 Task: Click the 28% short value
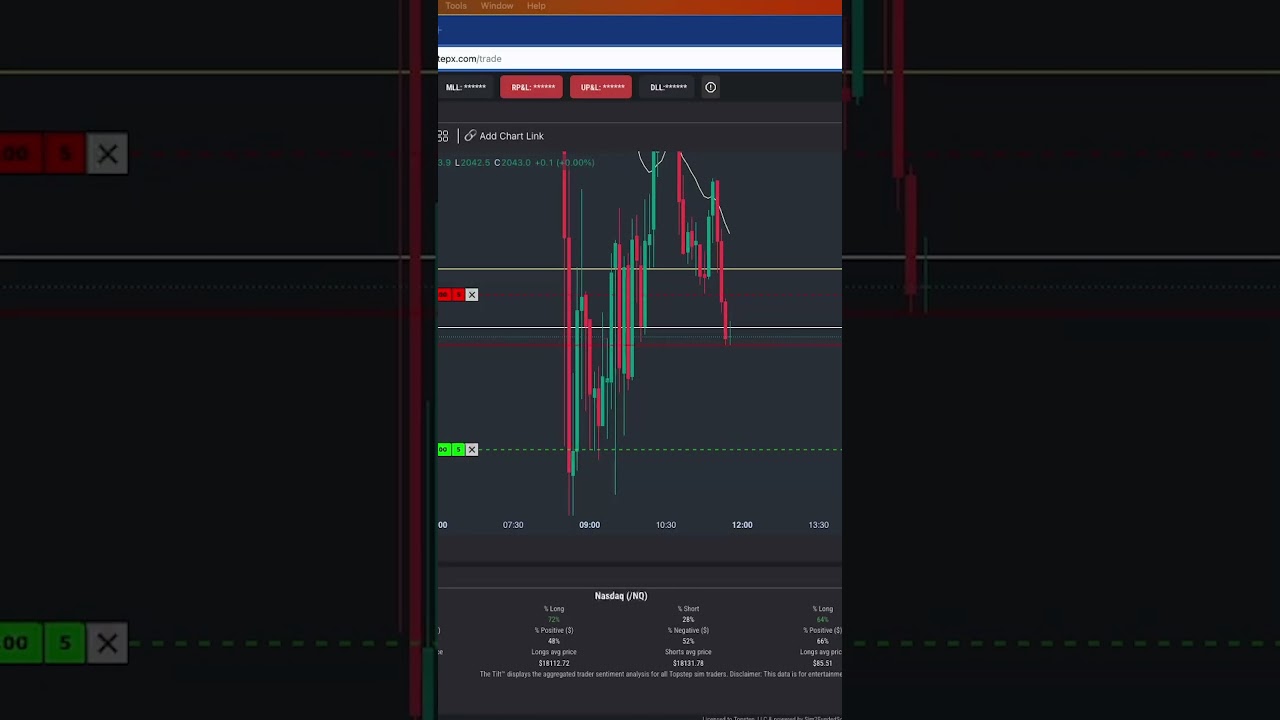tap(688, 620)
